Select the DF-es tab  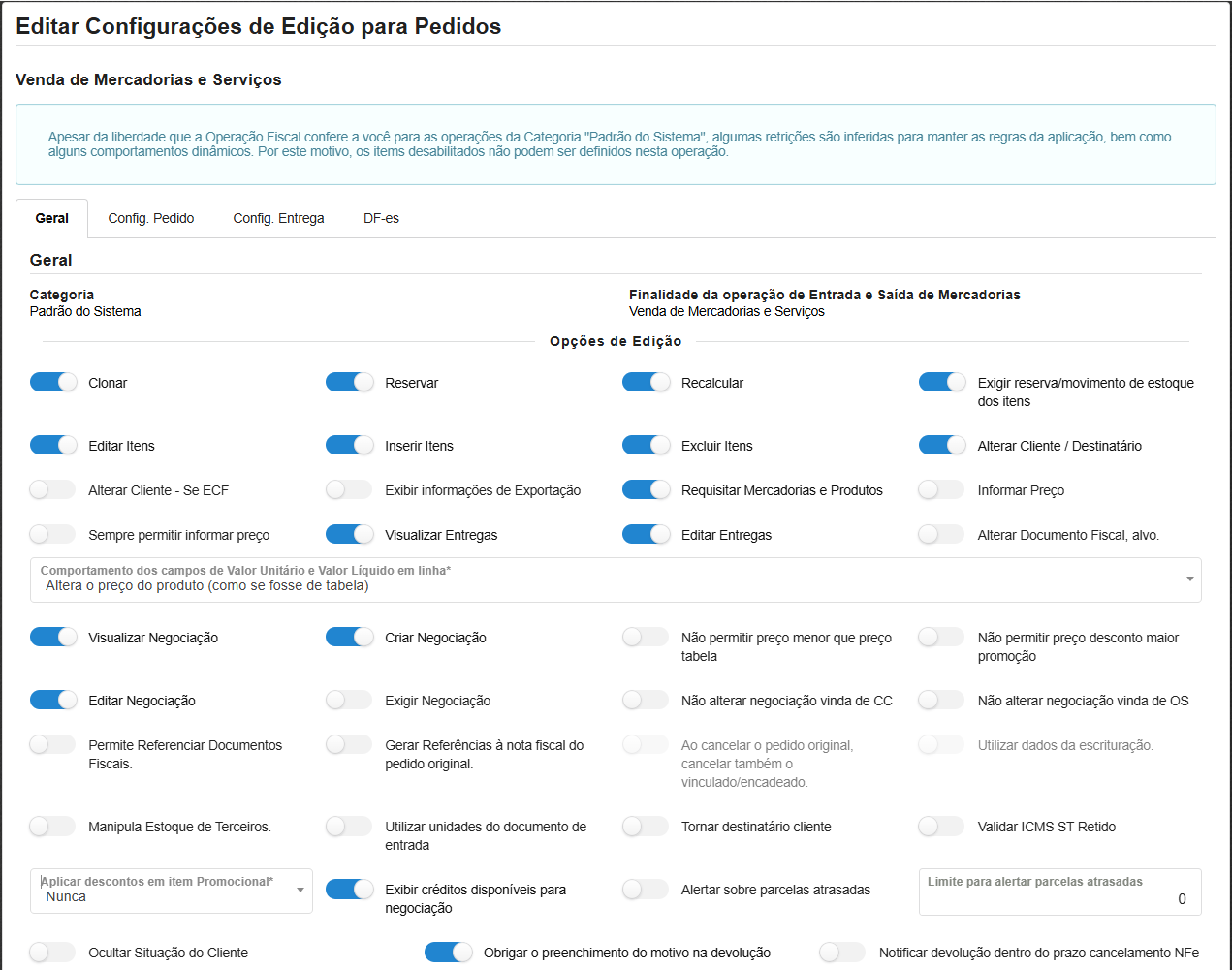click(x=381, y=219)
